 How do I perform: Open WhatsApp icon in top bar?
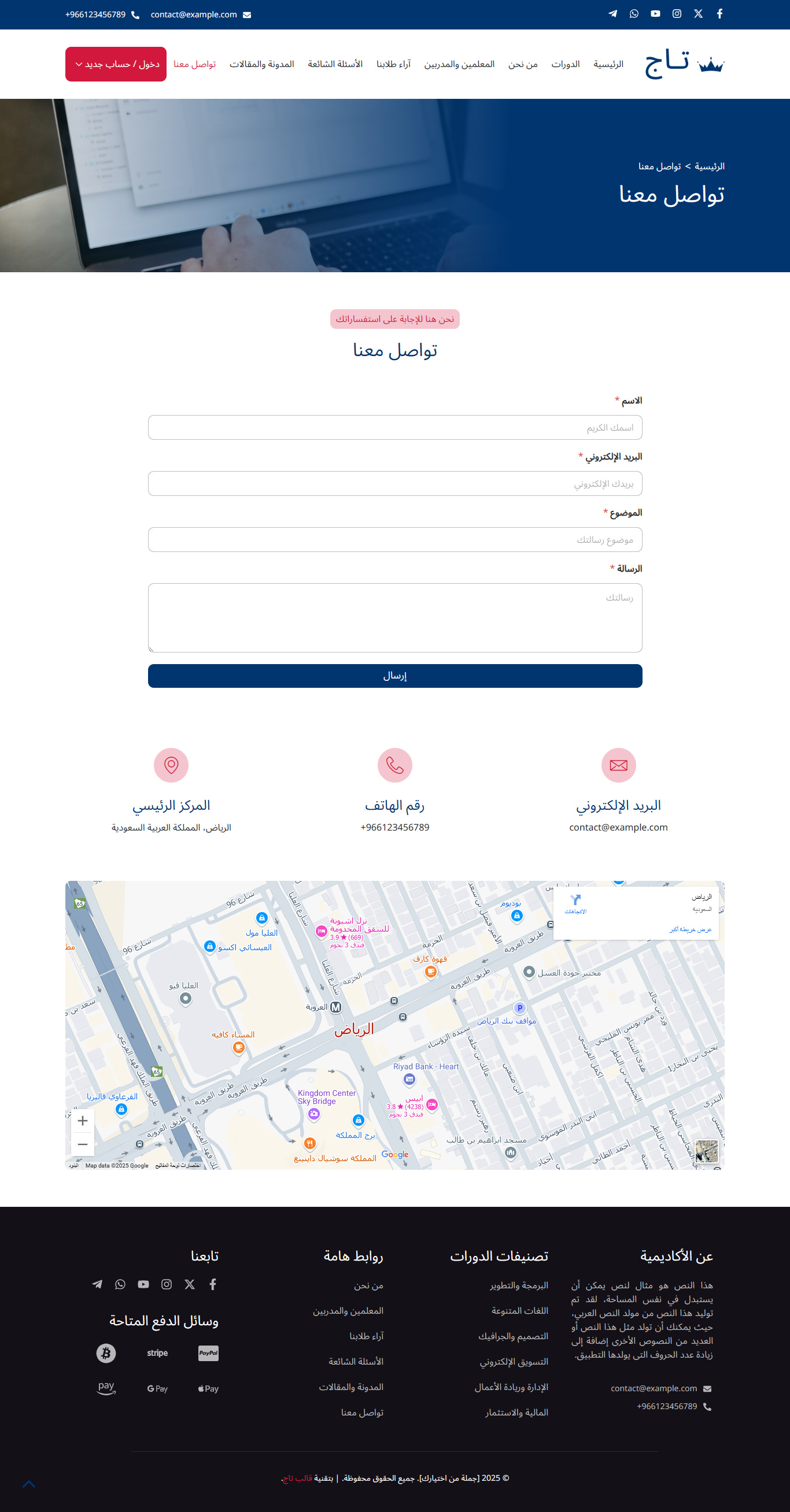pyautogui.click(x=634, y=14)
